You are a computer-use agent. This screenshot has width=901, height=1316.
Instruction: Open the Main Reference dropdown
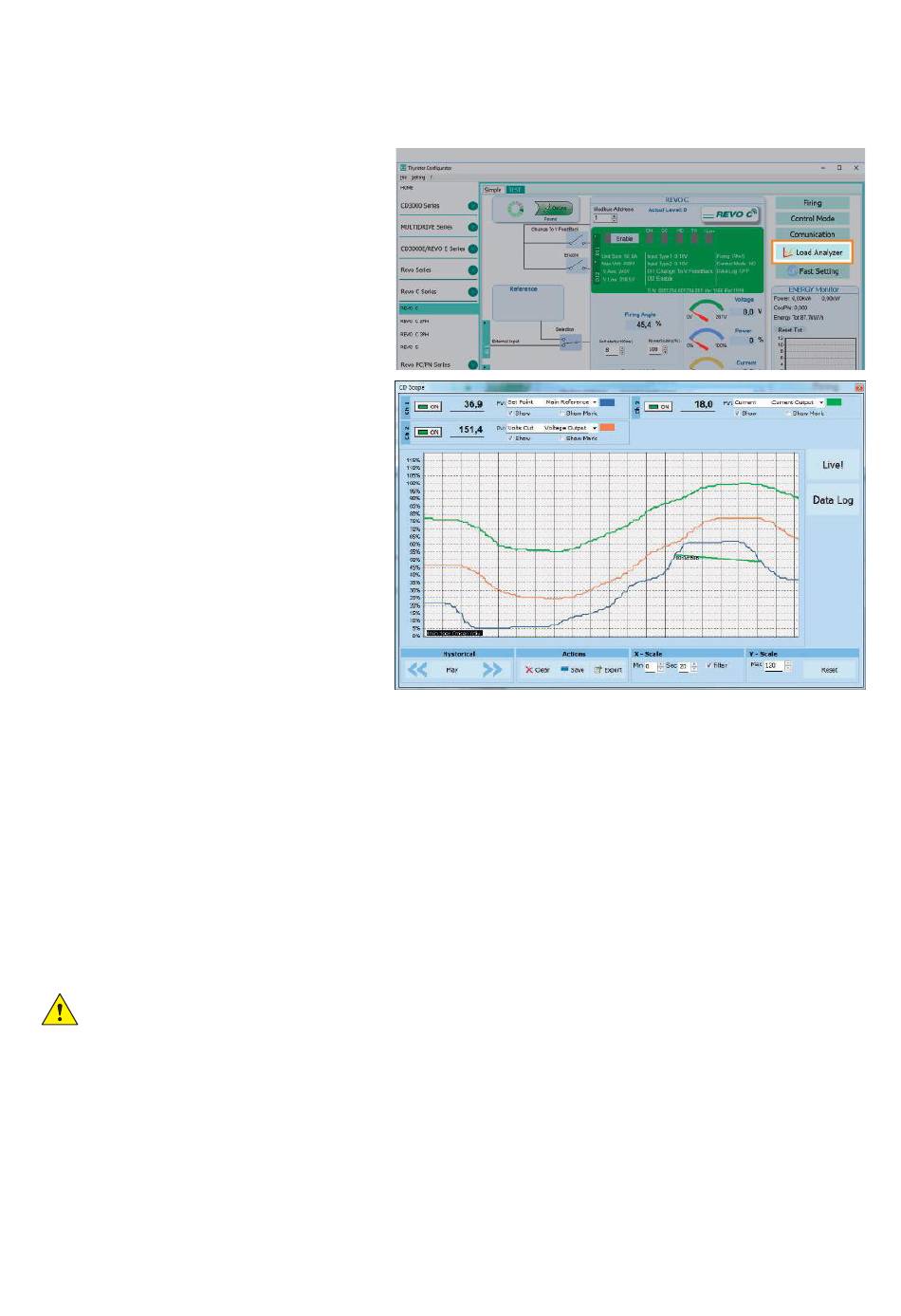point(571,402)
